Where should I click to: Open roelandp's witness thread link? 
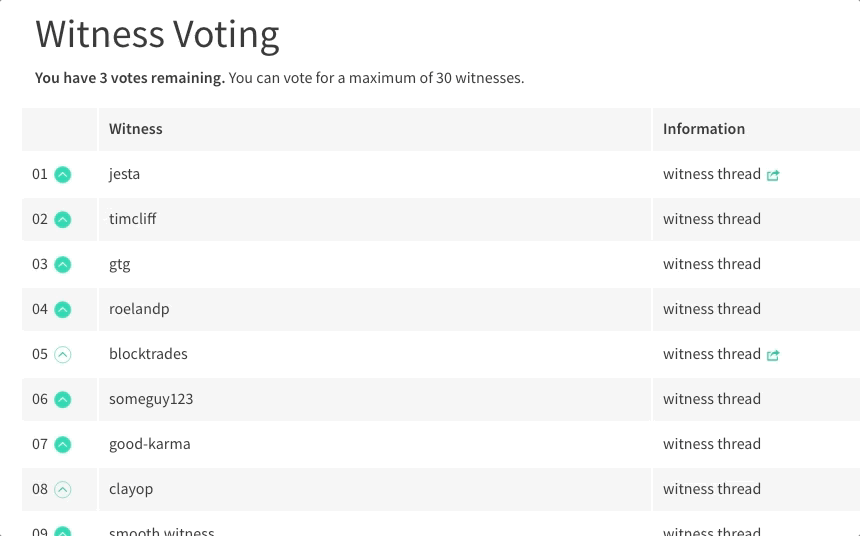pyautogui.click(x=711, y=309)
